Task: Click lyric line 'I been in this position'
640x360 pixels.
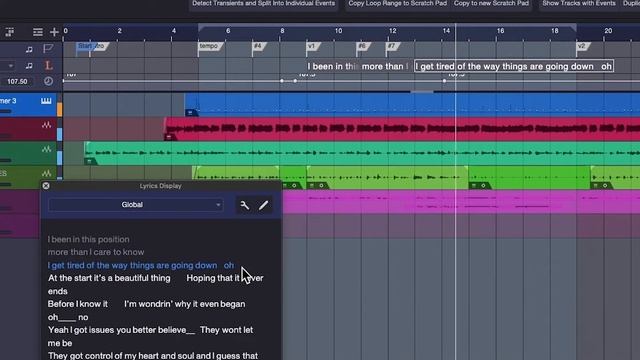Action: click(89, 240)
